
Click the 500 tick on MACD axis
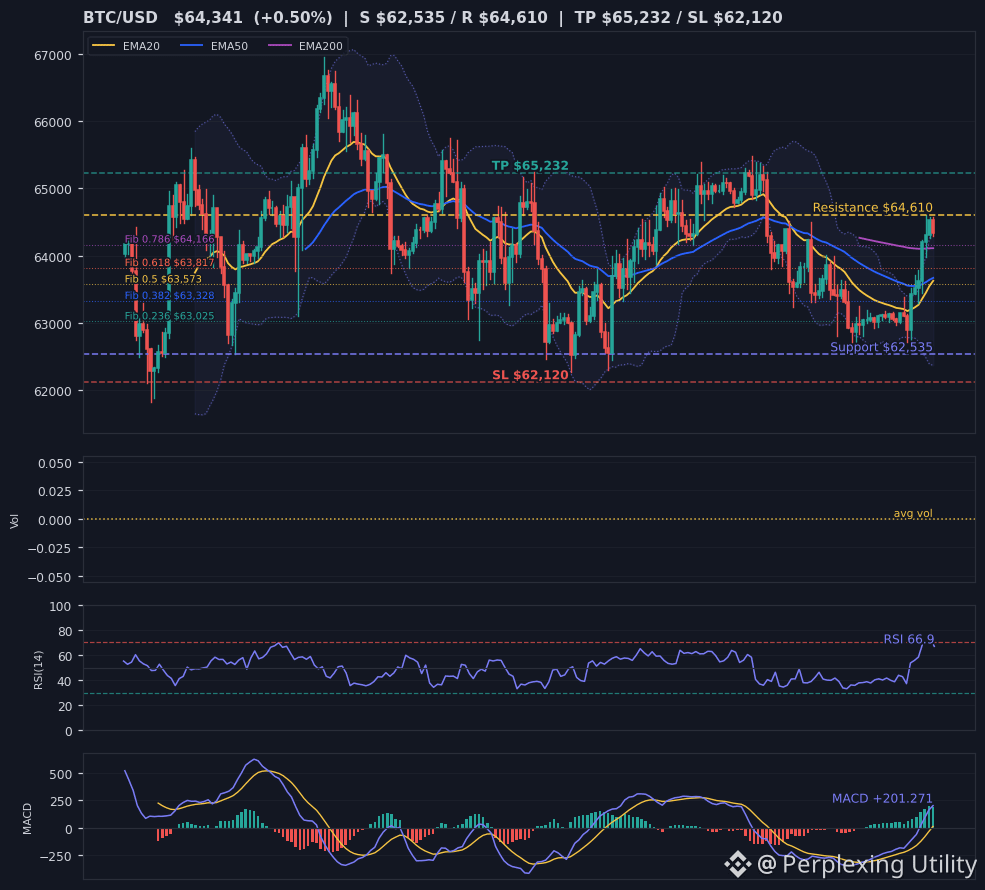[x=60, y=774]
